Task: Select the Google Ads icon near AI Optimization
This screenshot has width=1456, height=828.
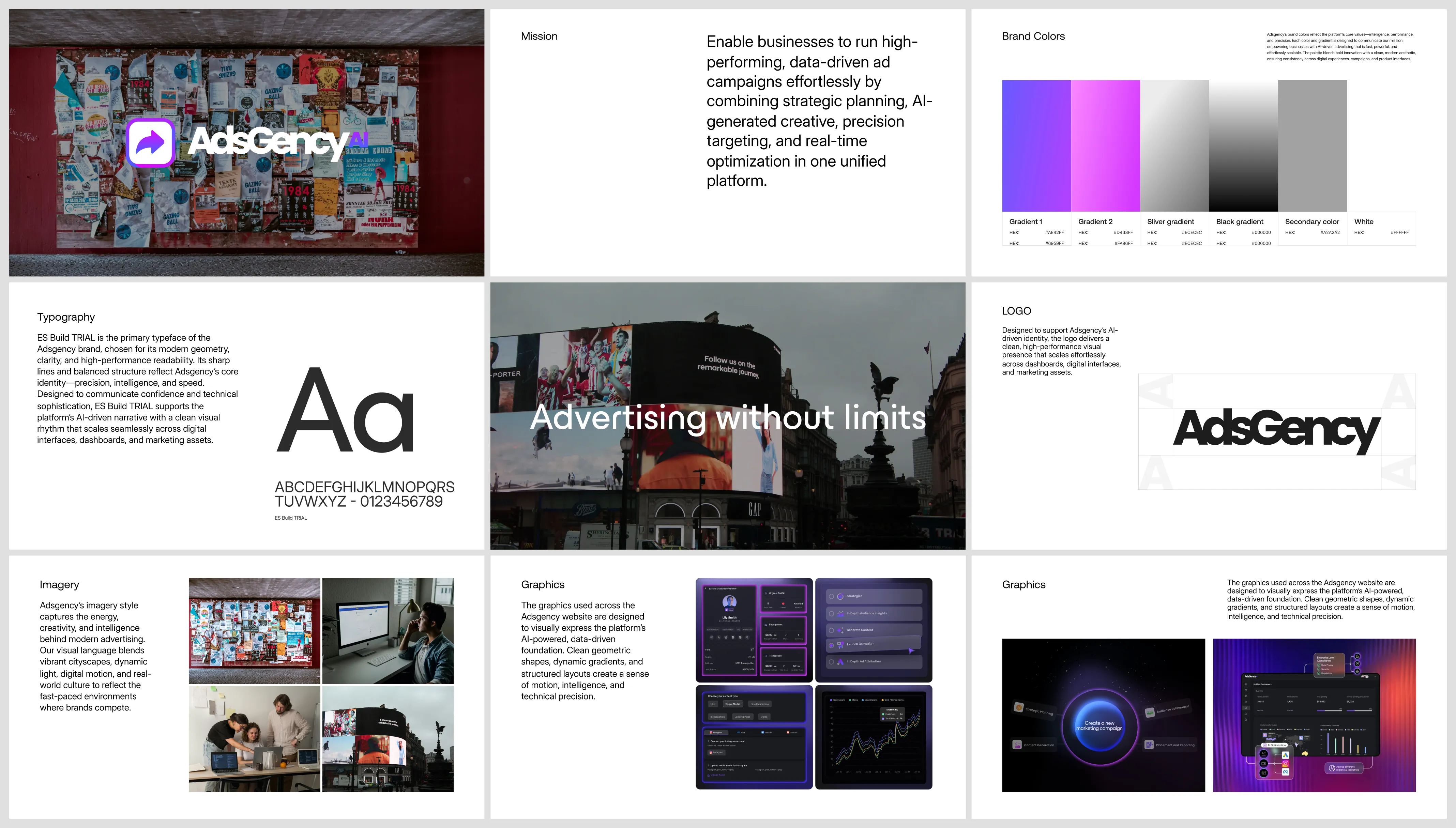Action: [x=1286, y=756]
